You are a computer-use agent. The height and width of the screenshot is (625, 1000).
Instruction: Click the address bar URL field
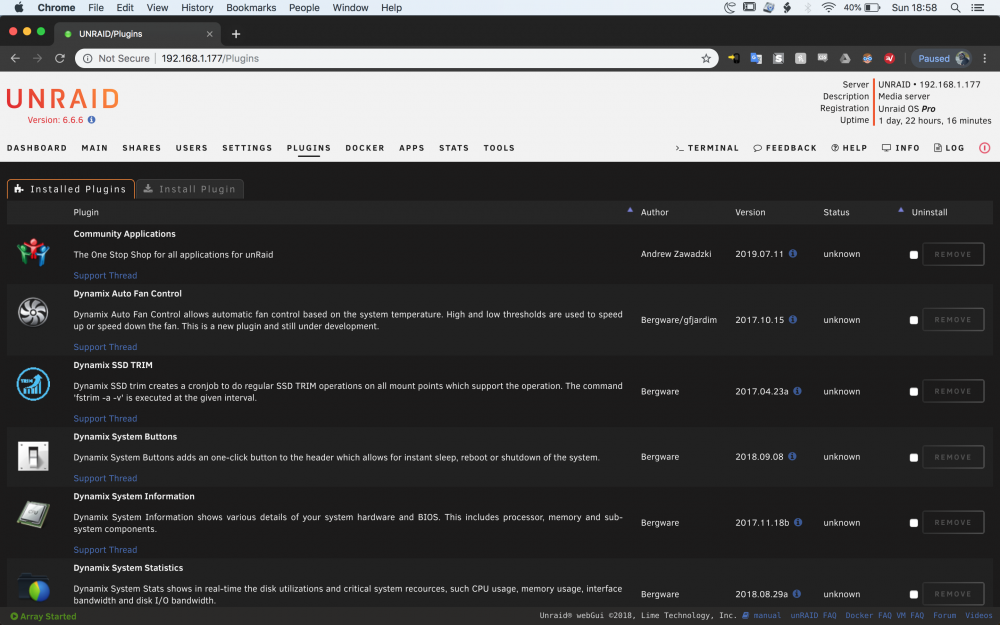click(396, 59)
